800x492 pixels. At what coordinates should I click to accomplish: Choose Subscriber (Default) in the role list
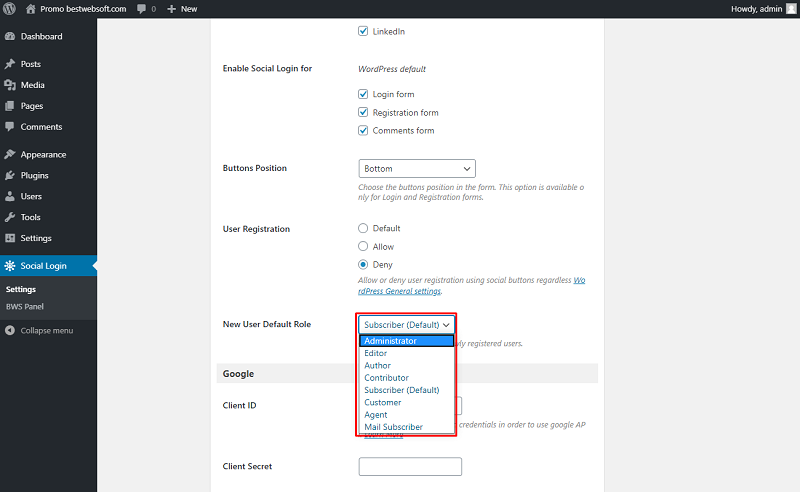406,390
